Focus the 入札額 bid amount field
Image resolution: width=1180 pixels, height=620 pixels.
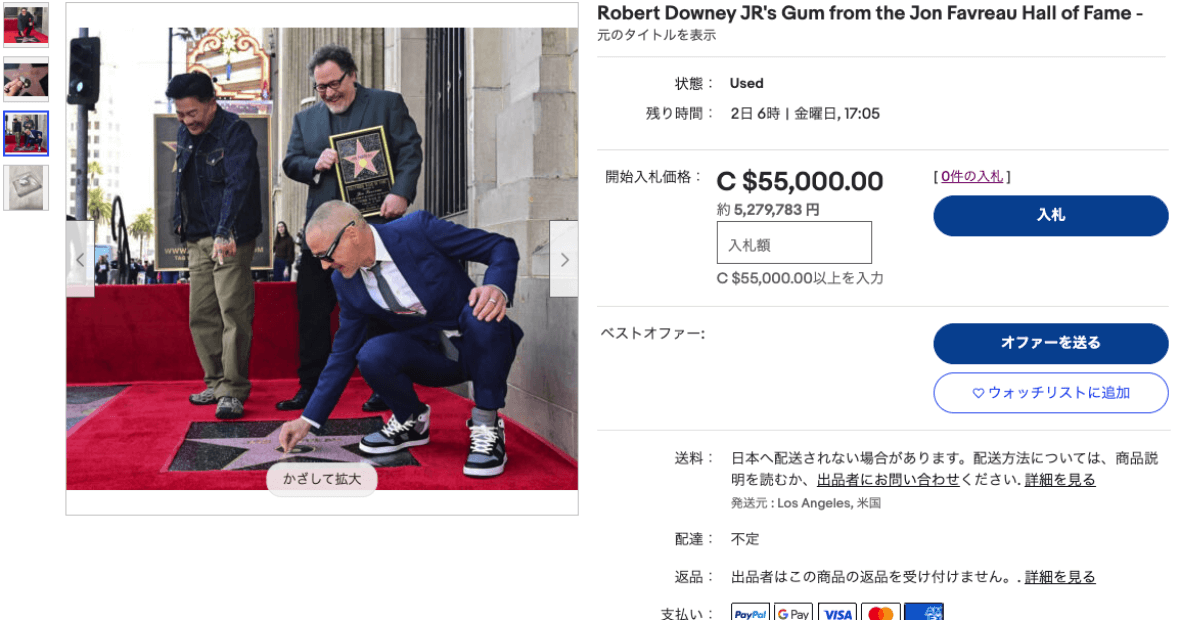pyautogui.click(x=794, y=242)
